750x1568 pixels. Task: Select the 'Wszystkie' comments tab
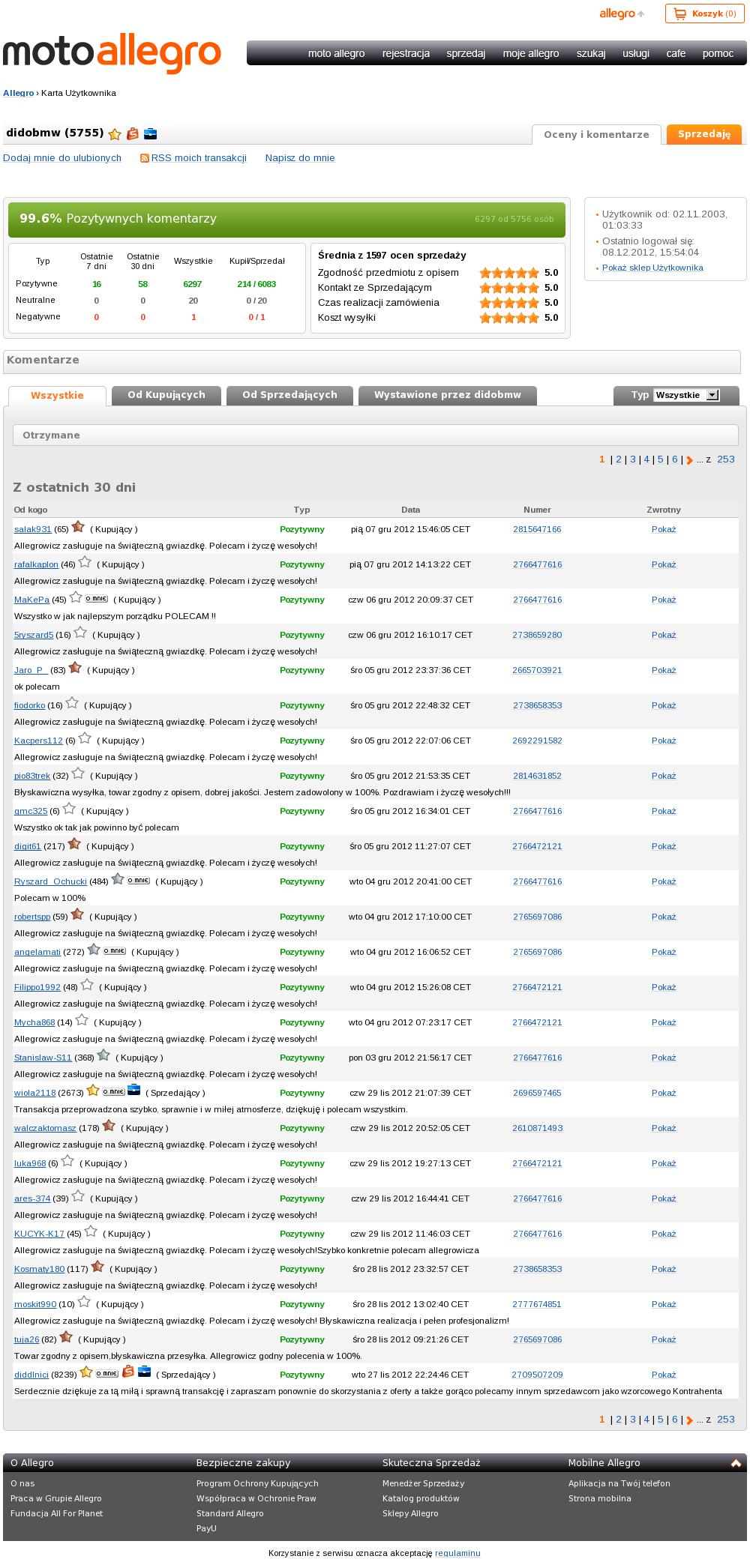click(x=57, y=396)
